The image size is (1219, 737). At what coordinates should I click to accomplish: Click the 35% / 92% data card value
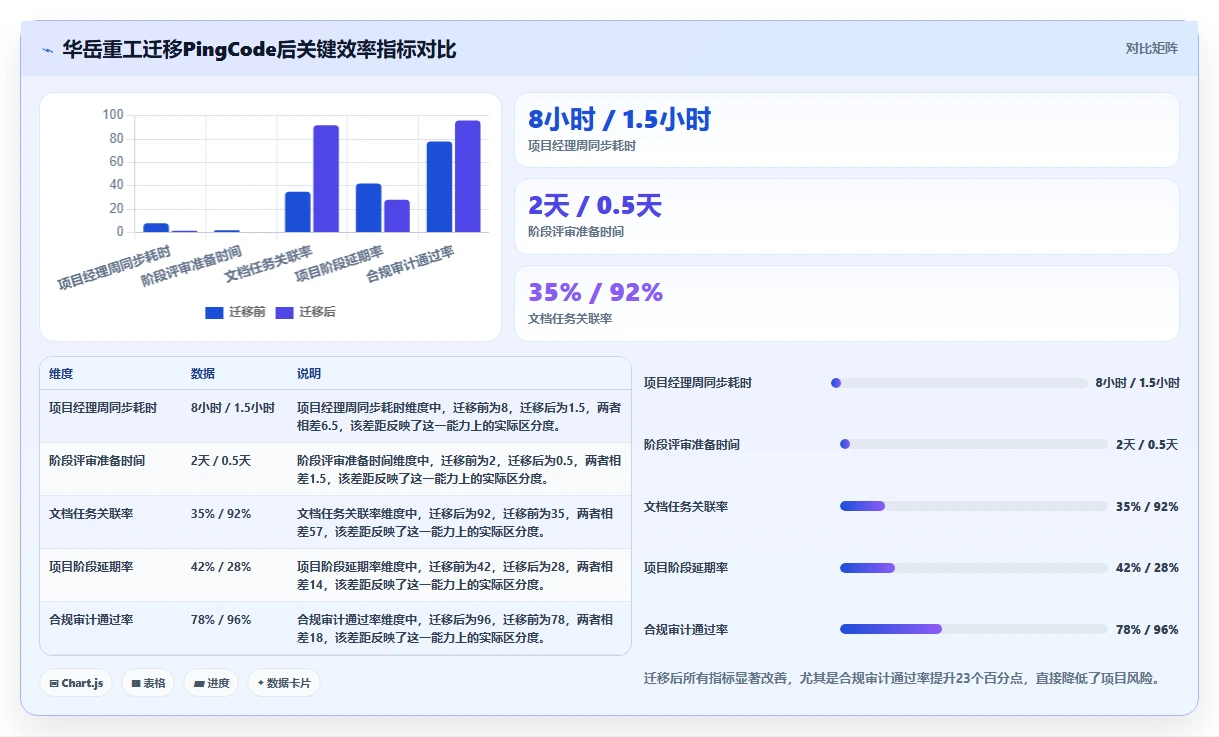click(x=595, y=292)
